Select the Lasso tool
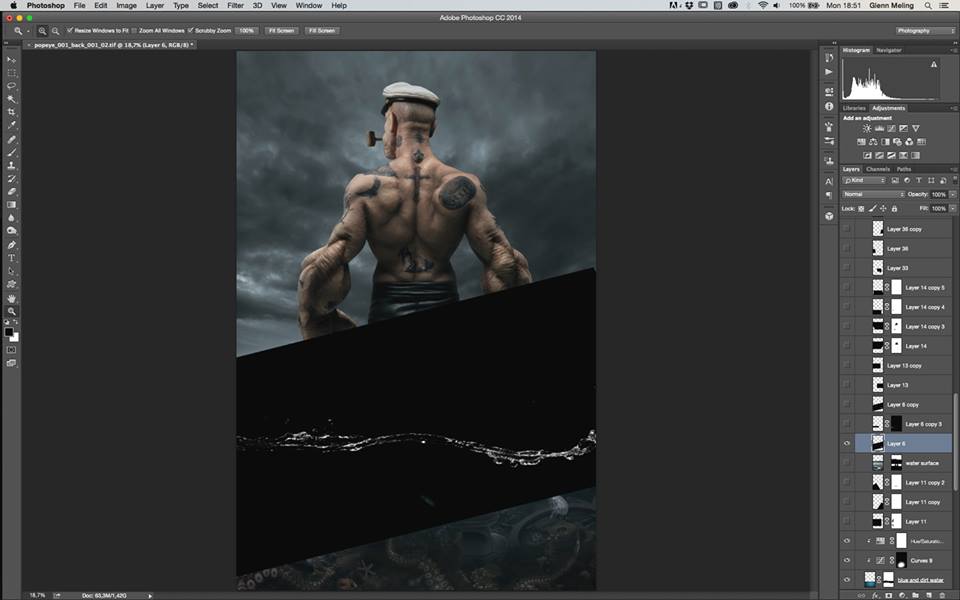 12,86
